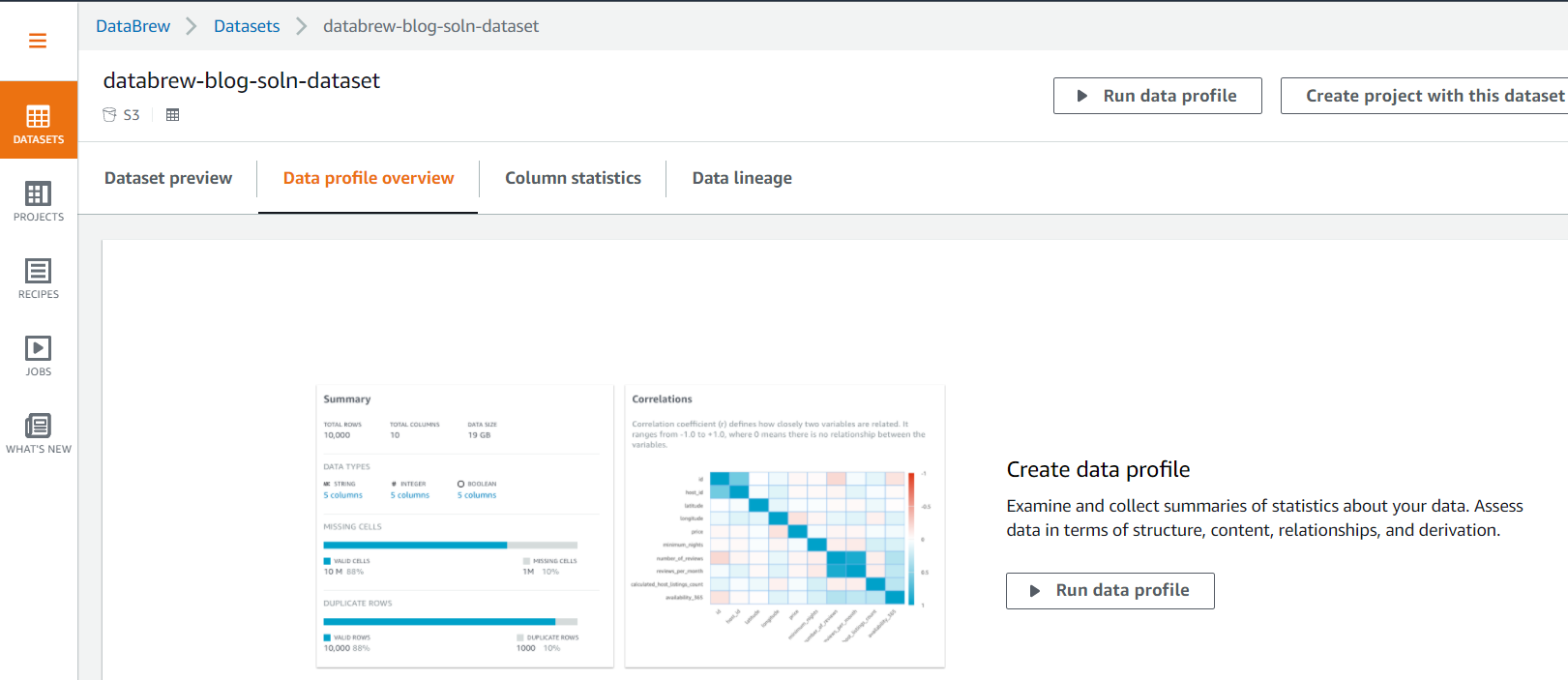
Task: Click the 10,000 total rows value
Action: 337,435
